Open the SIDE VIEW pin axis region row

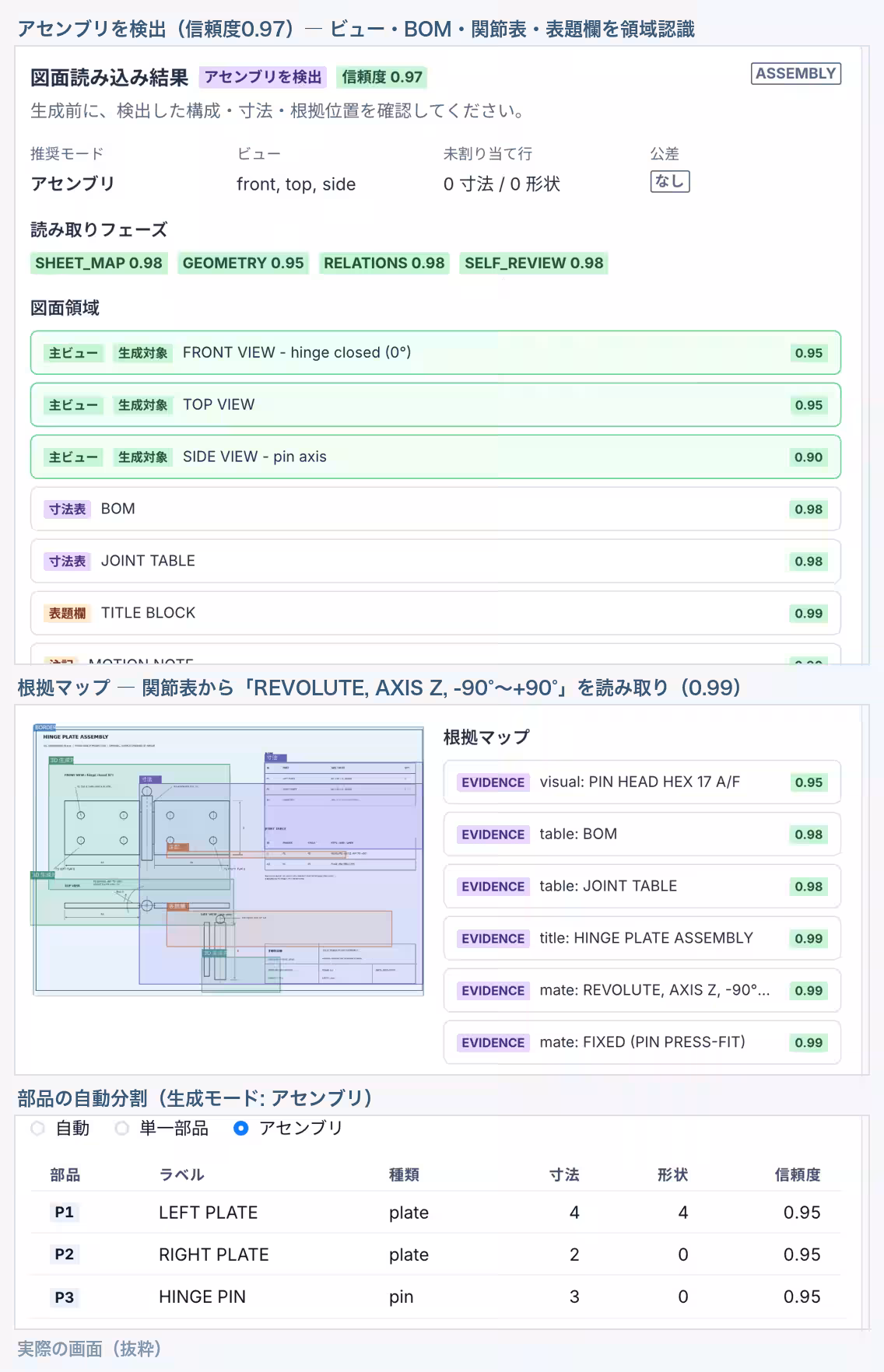click(436, 457)
